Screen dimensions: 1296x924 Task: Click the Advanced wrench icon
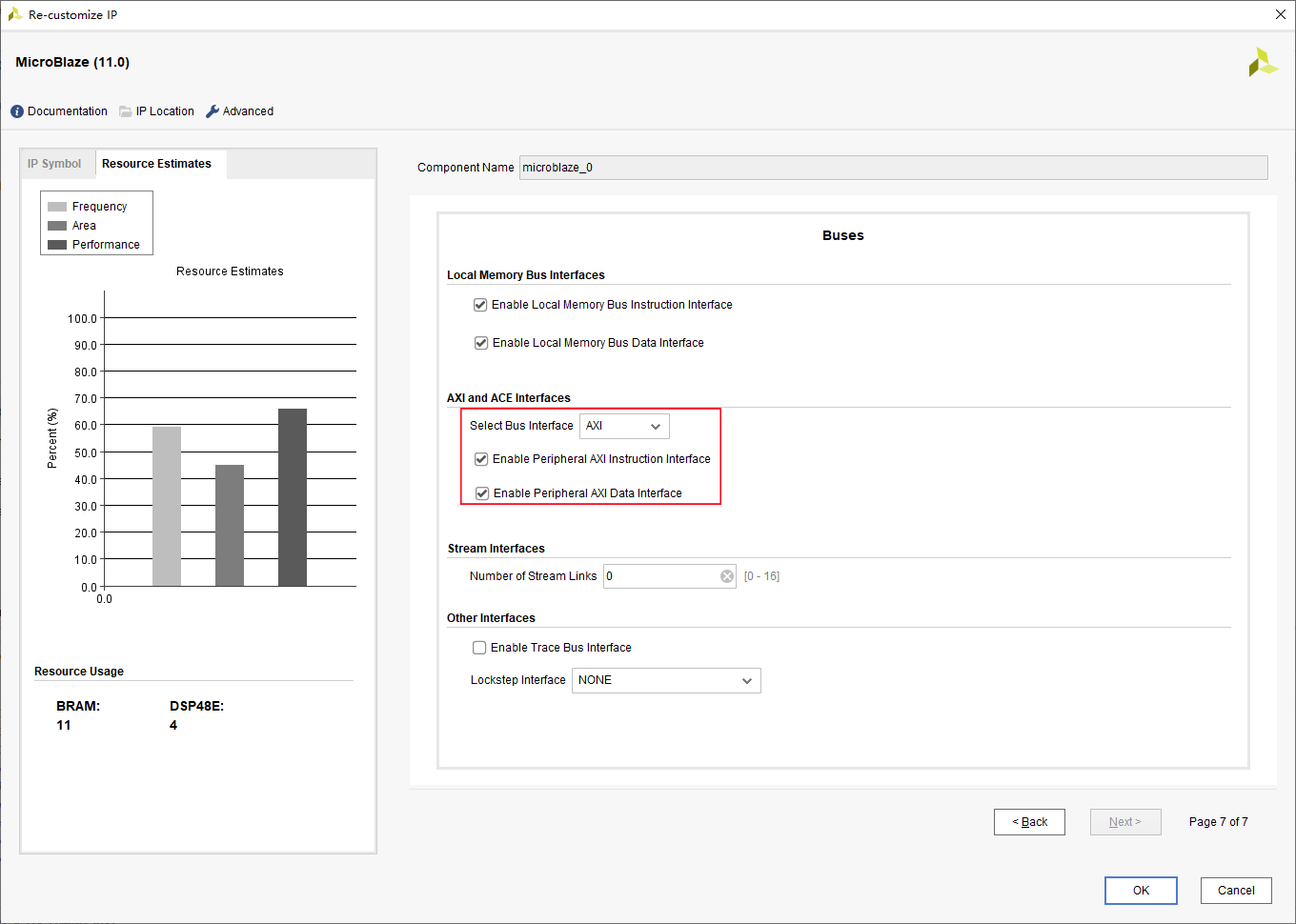[213, 111]
